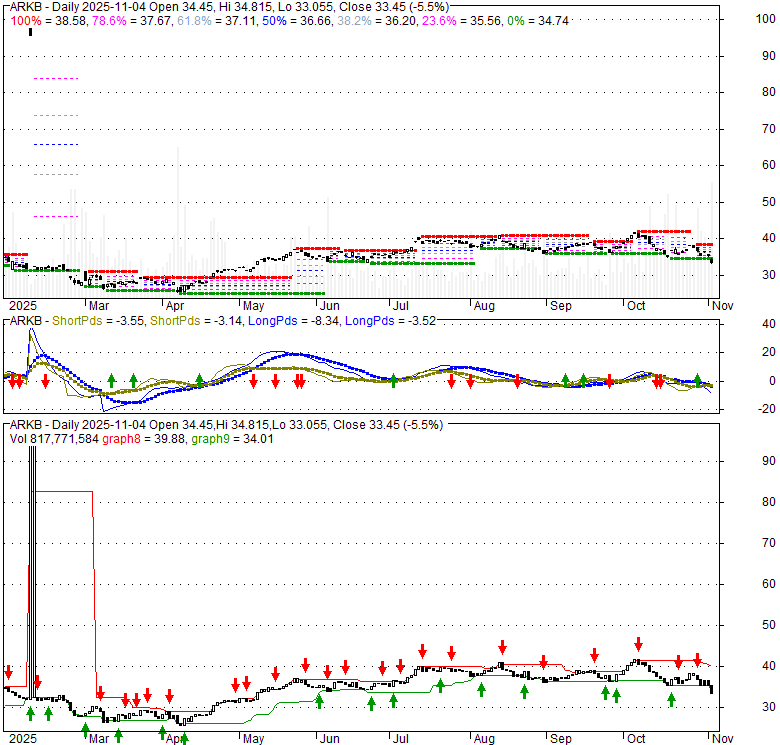The width and height of the screenshot is (780, 745).
Task: Click the 60 value on bottom chart price axis
Action: [769, 584]
